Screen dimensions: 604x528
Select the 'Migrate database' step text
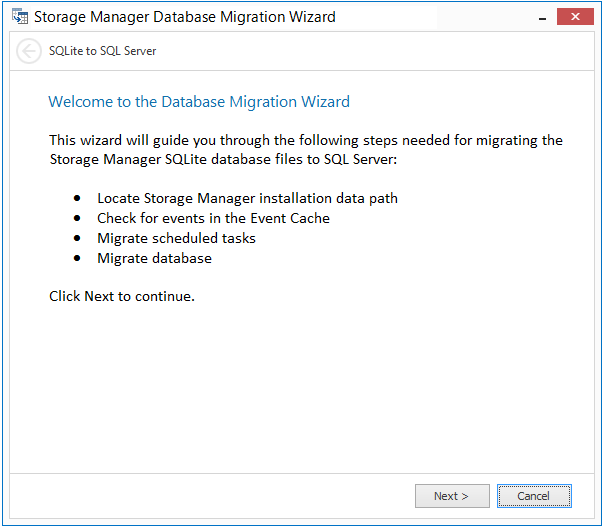coord(154,258)
